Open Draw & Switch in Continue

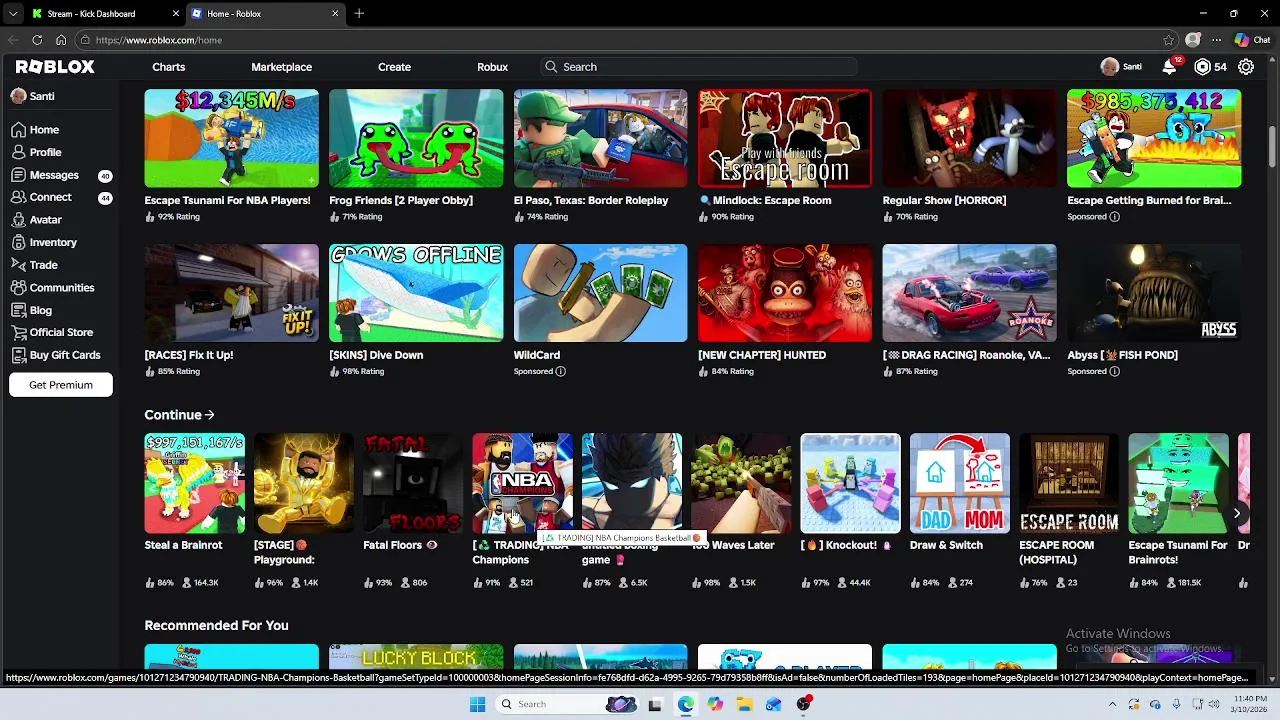point(960,483)
